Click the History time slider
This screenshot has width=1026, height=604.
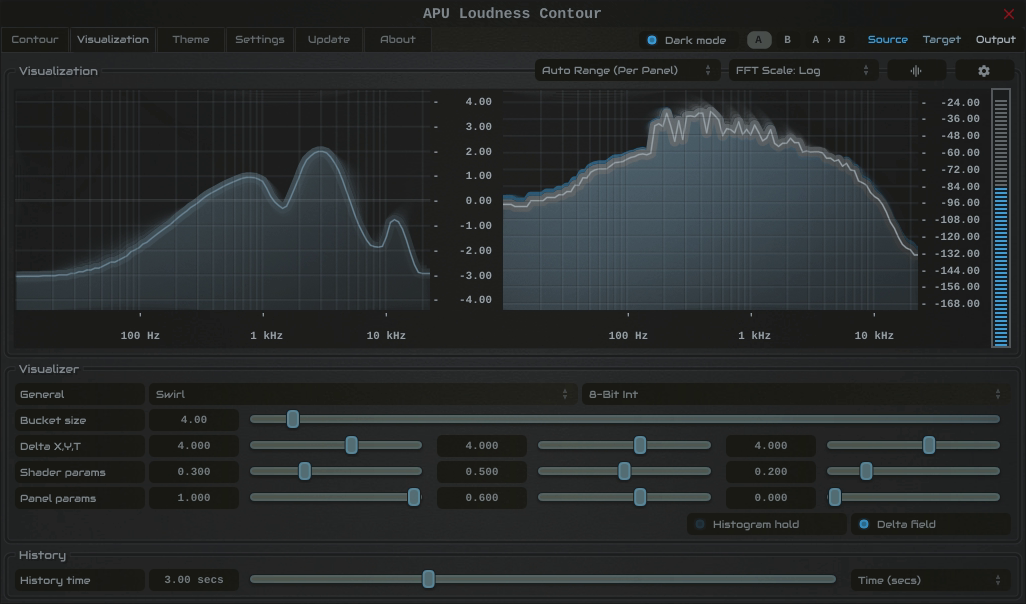pos(543,579)
